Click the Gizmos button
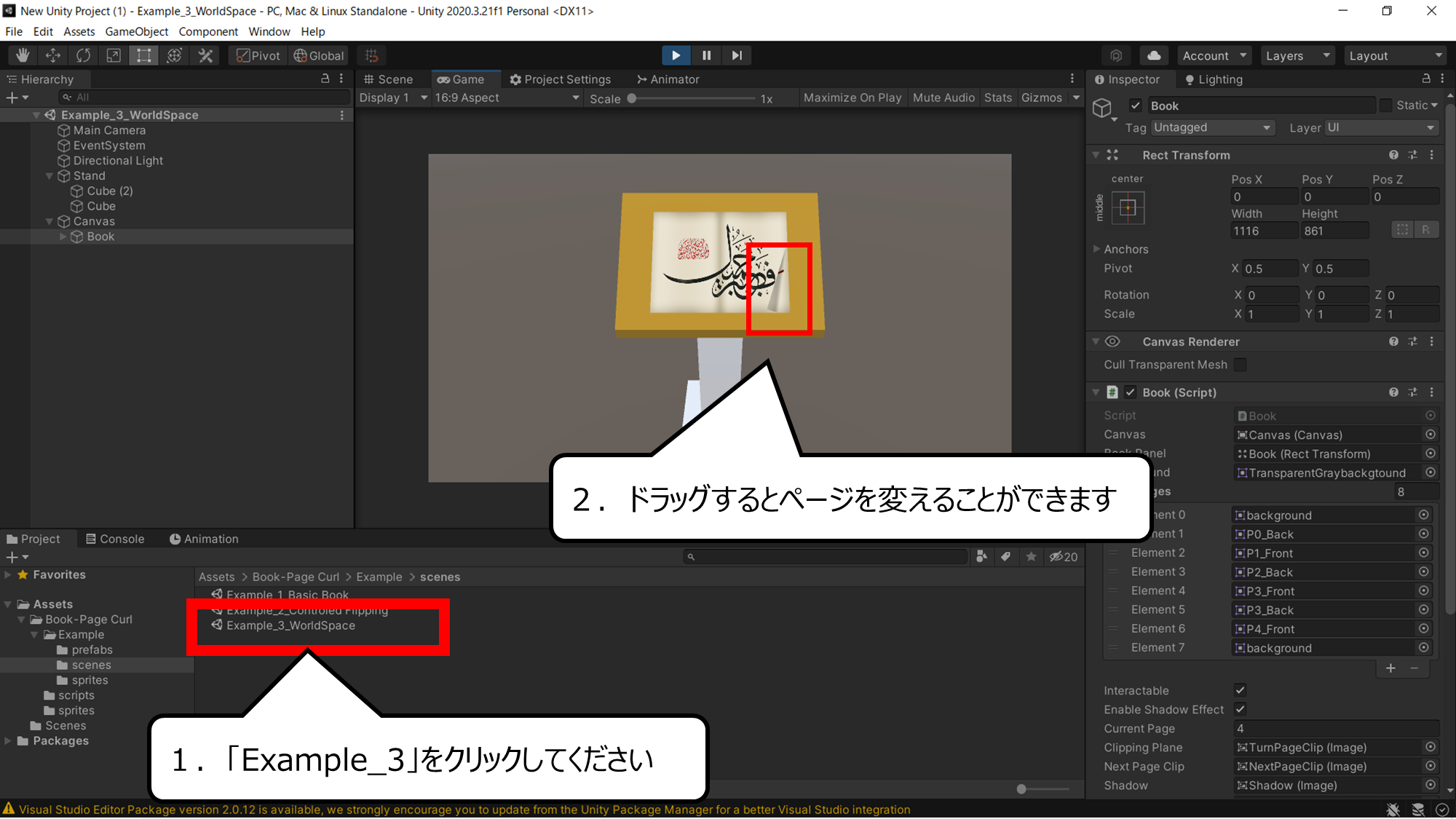The width and height of the screenshot is (1456, 819). tap(1042, 98)
